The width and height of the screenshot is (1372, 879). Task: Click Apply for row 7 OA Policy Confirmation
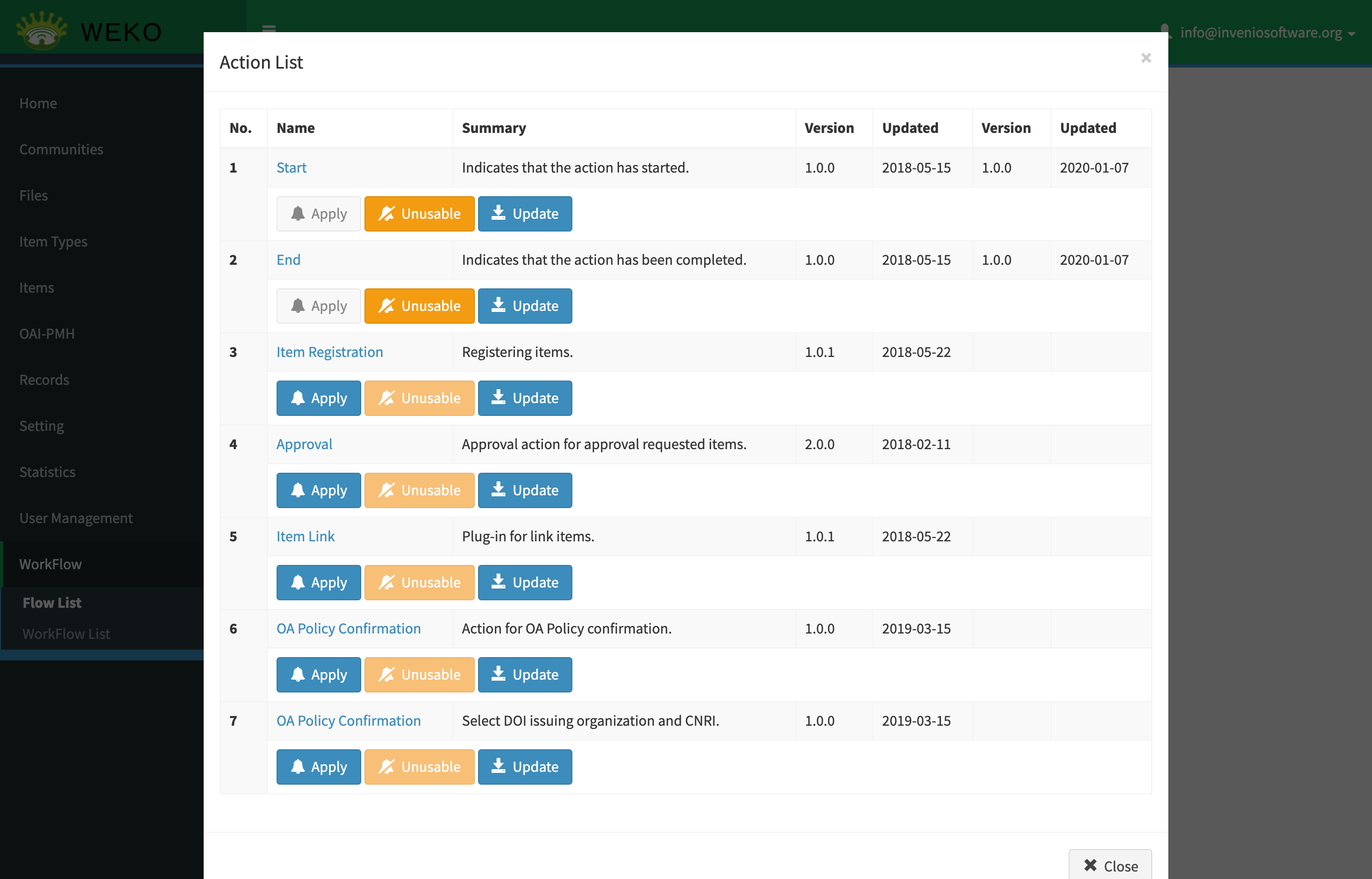tap(318, 766)
